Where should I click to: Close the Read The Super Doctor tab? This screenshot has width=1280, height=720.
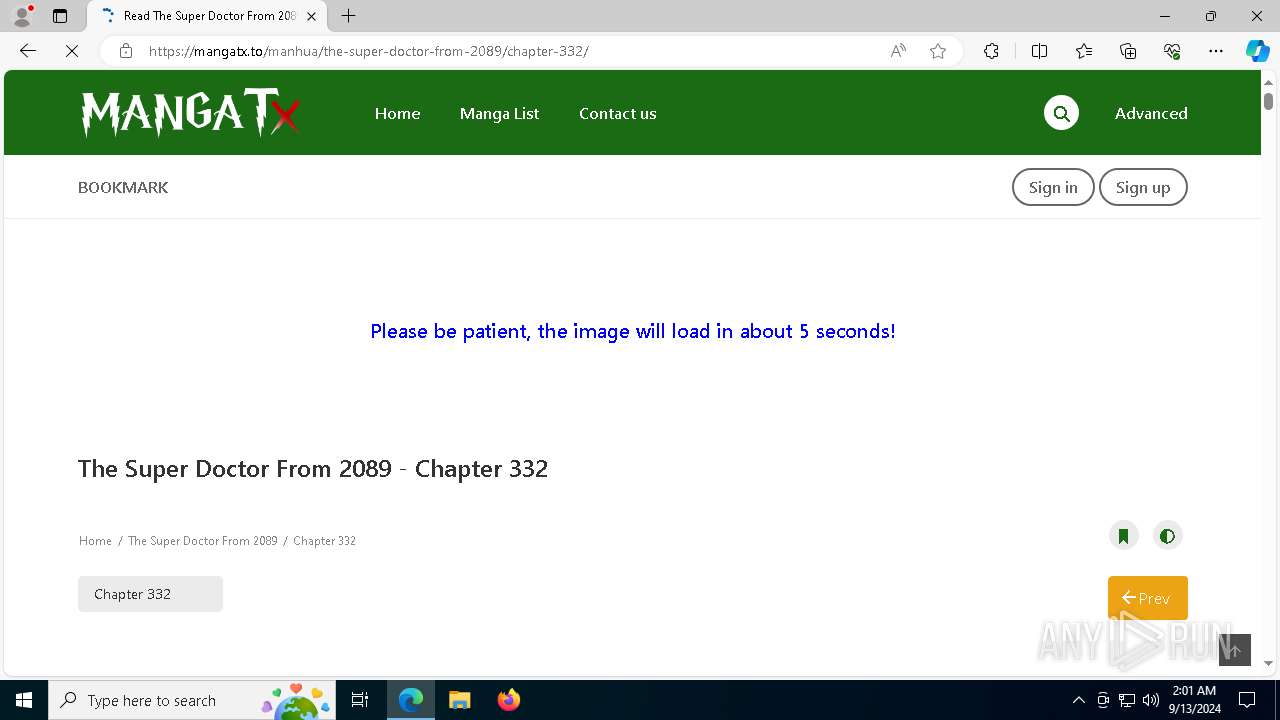(x=312, y=16)
